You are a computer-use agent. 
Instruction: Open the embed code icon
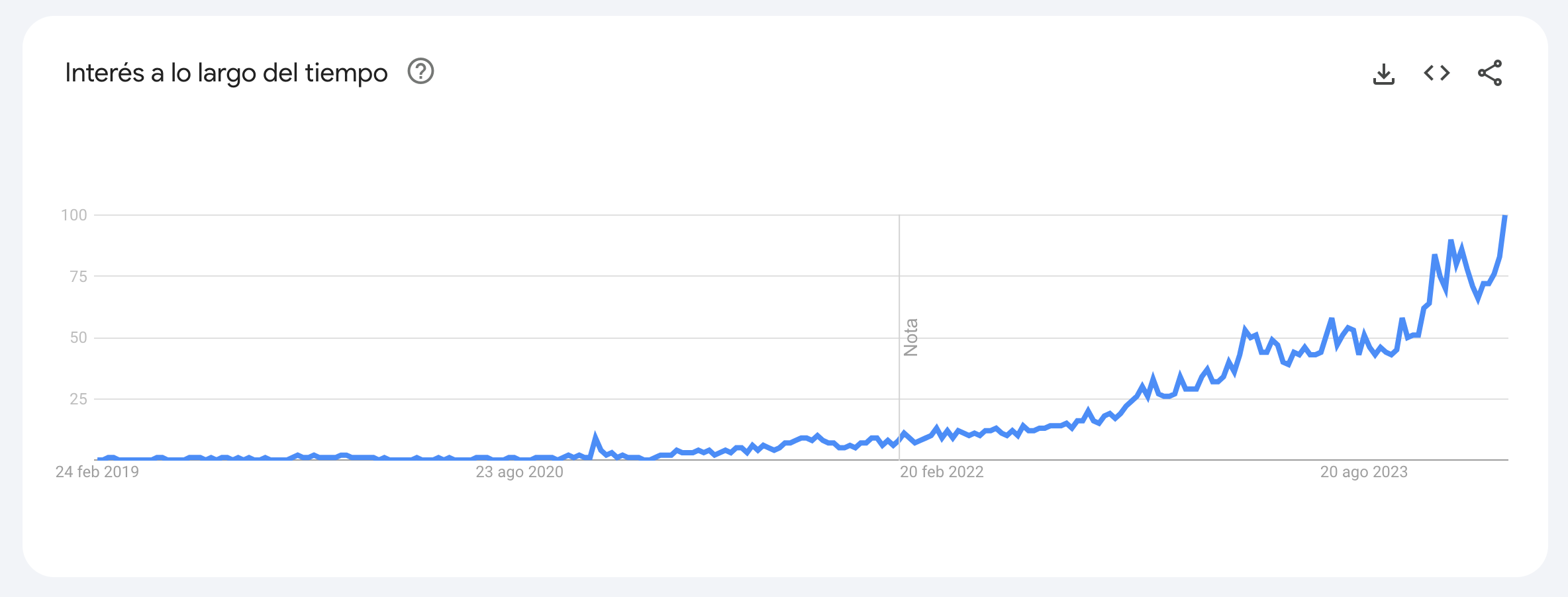coord(1436,73)
